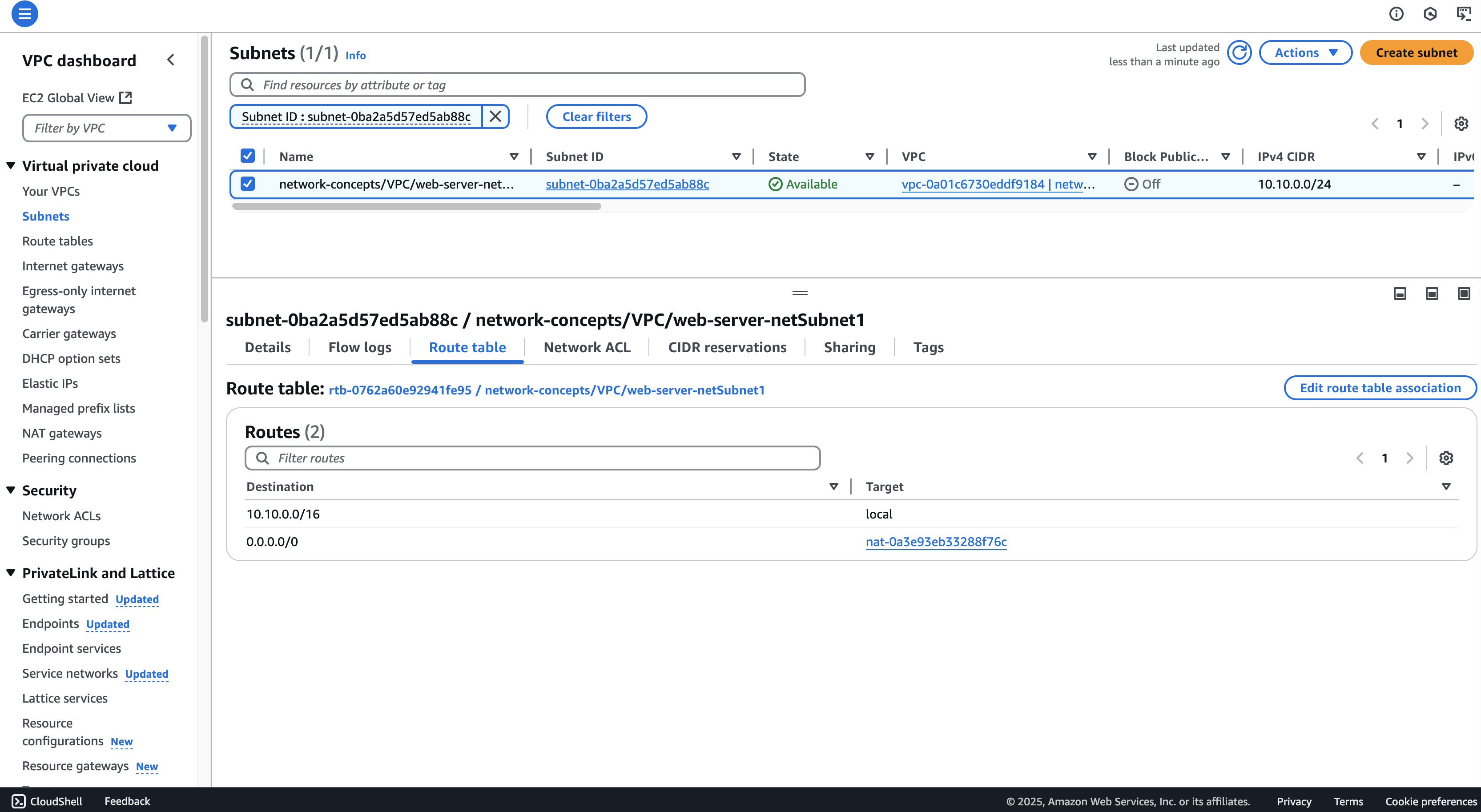Open the Filter by VPC dropdown

[107, 128]
